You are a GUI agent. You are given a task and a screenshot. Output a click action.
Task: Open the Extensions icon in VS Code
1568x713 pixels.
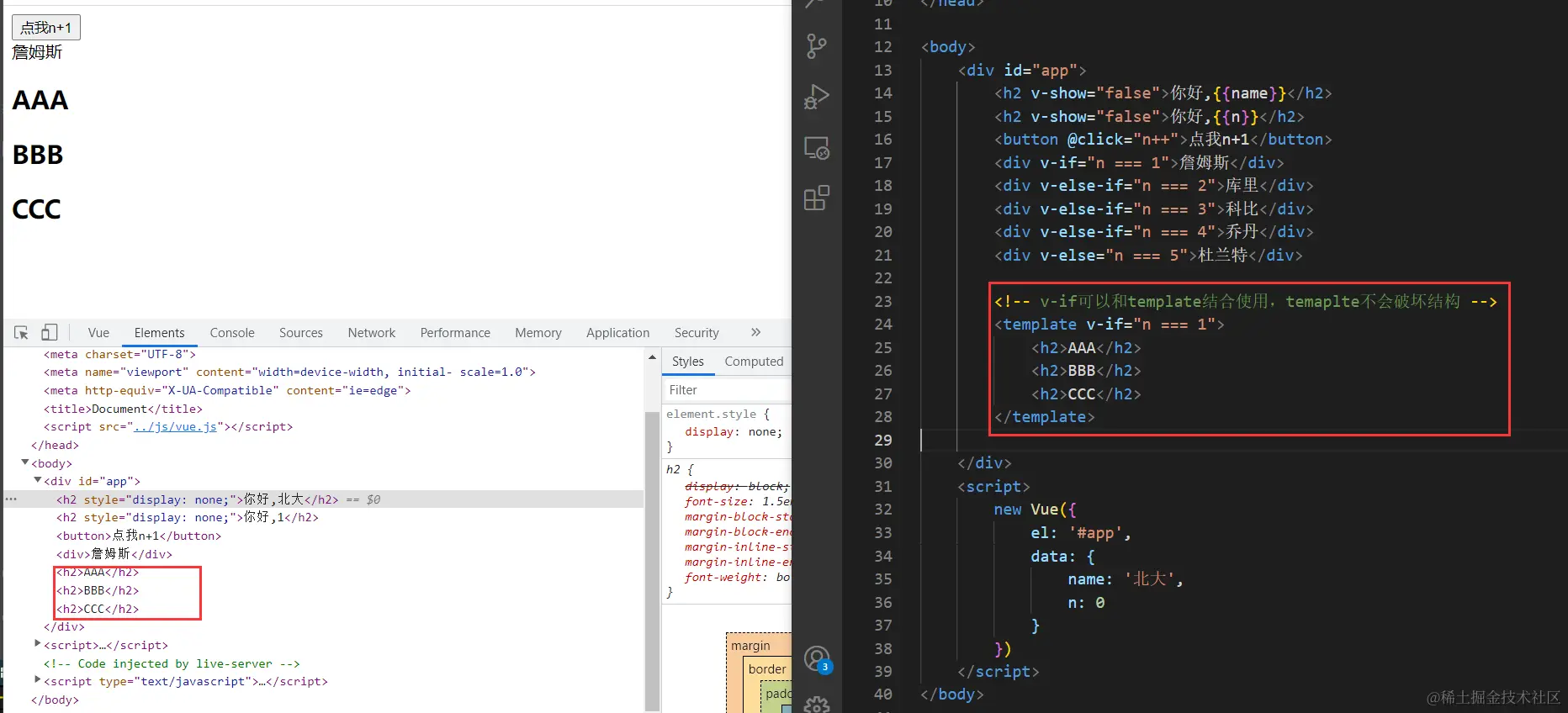point(816,198)
